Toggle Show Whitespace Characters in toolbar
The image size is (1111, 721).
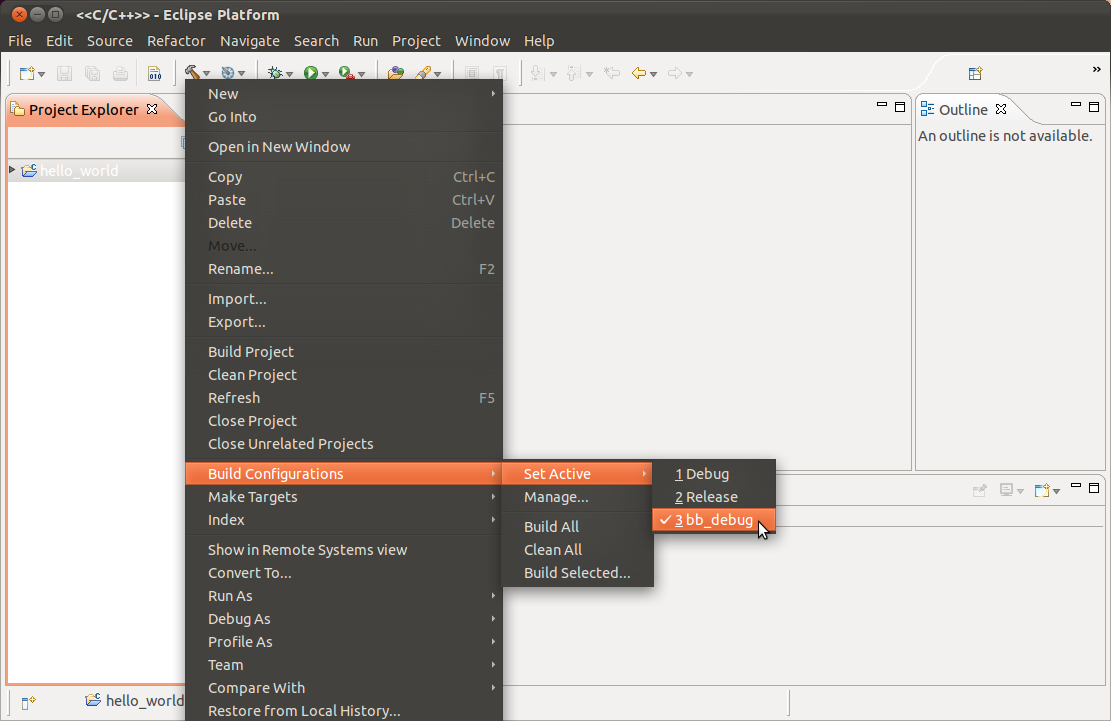[x=500, y=73]
